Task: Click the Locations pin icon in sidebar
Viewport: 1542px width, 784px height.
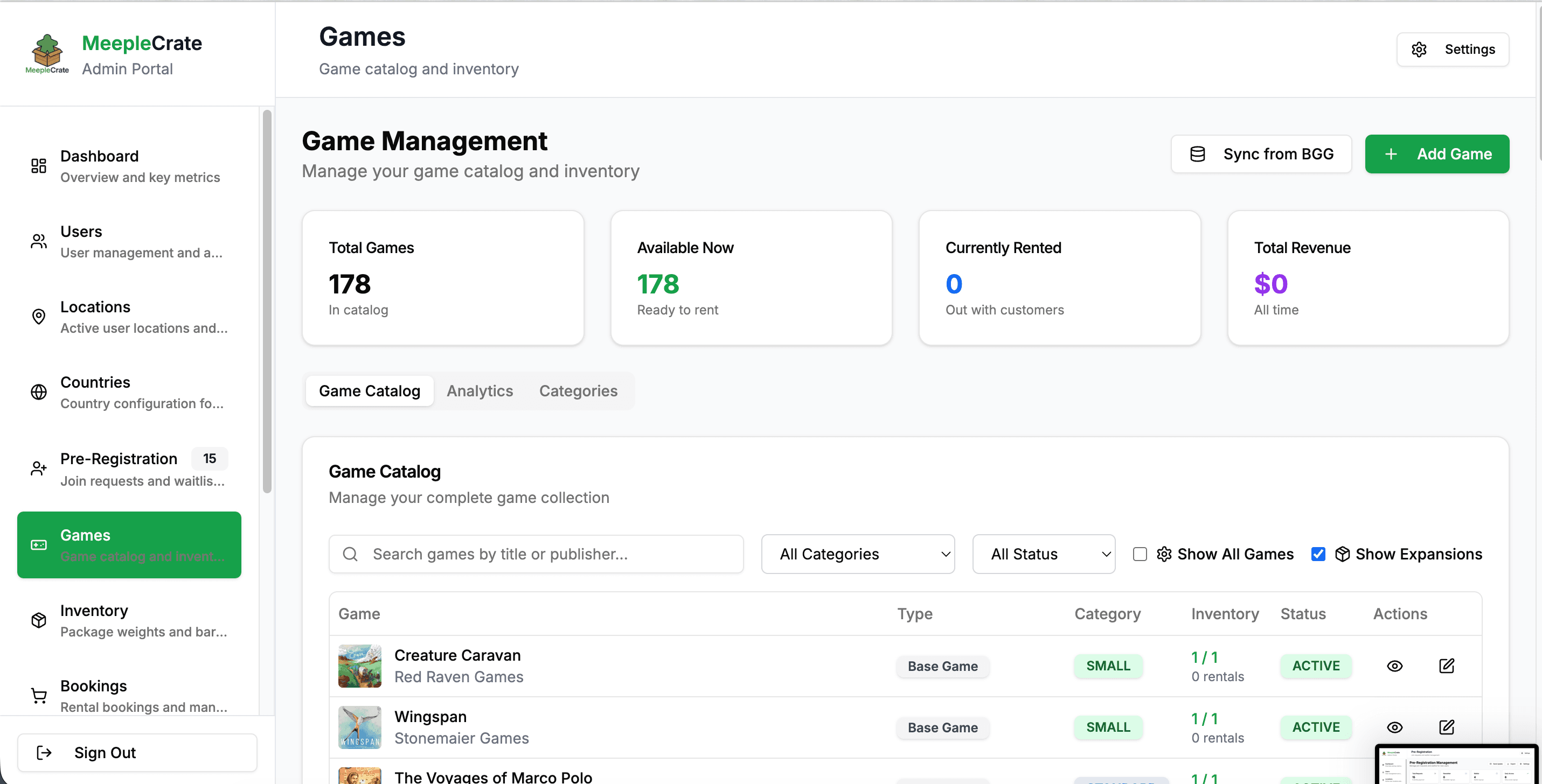Action: tap(39, 317)
